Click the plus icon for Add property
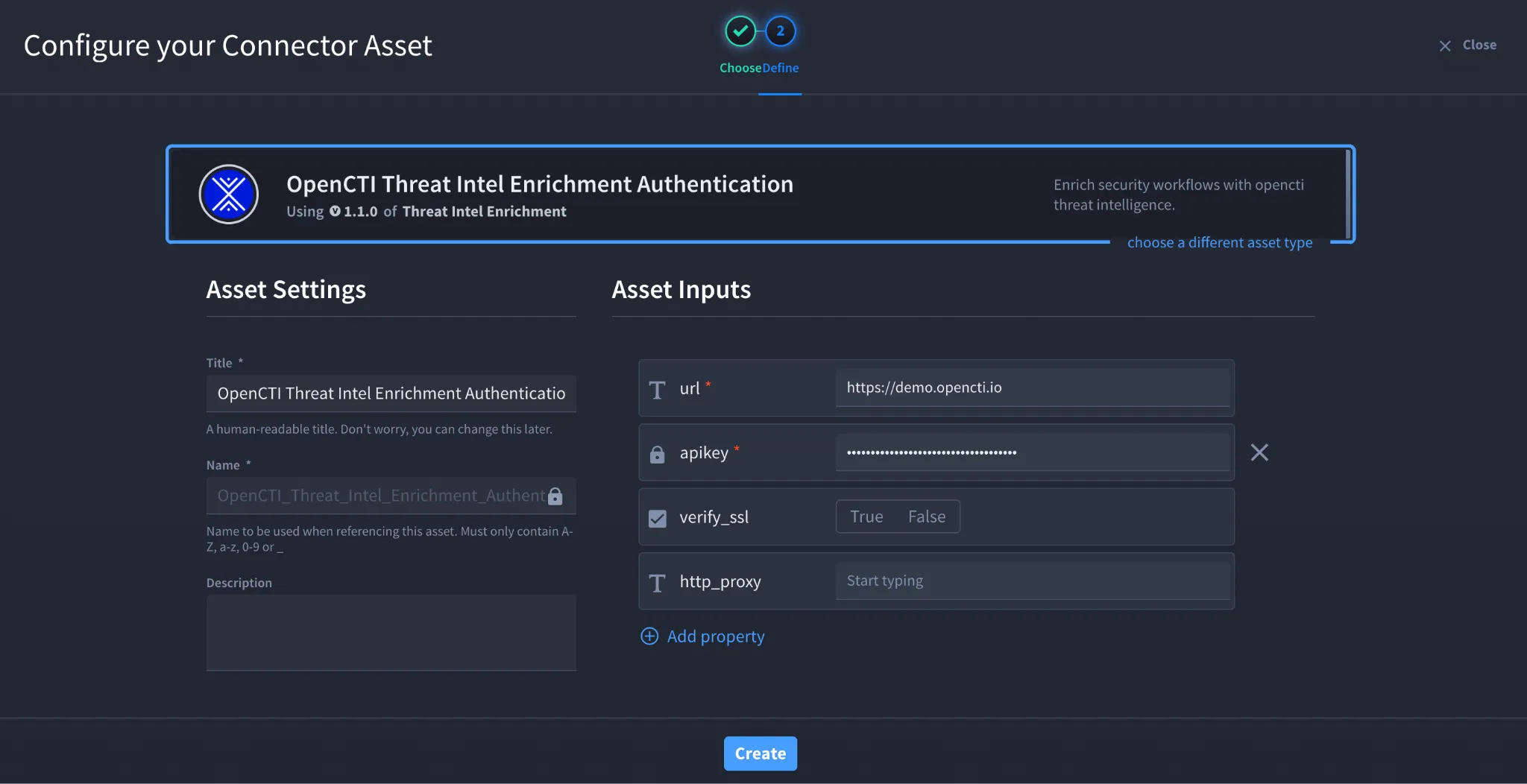The image size is (1527, 784). pyautogui.click(x=649, y=636)
